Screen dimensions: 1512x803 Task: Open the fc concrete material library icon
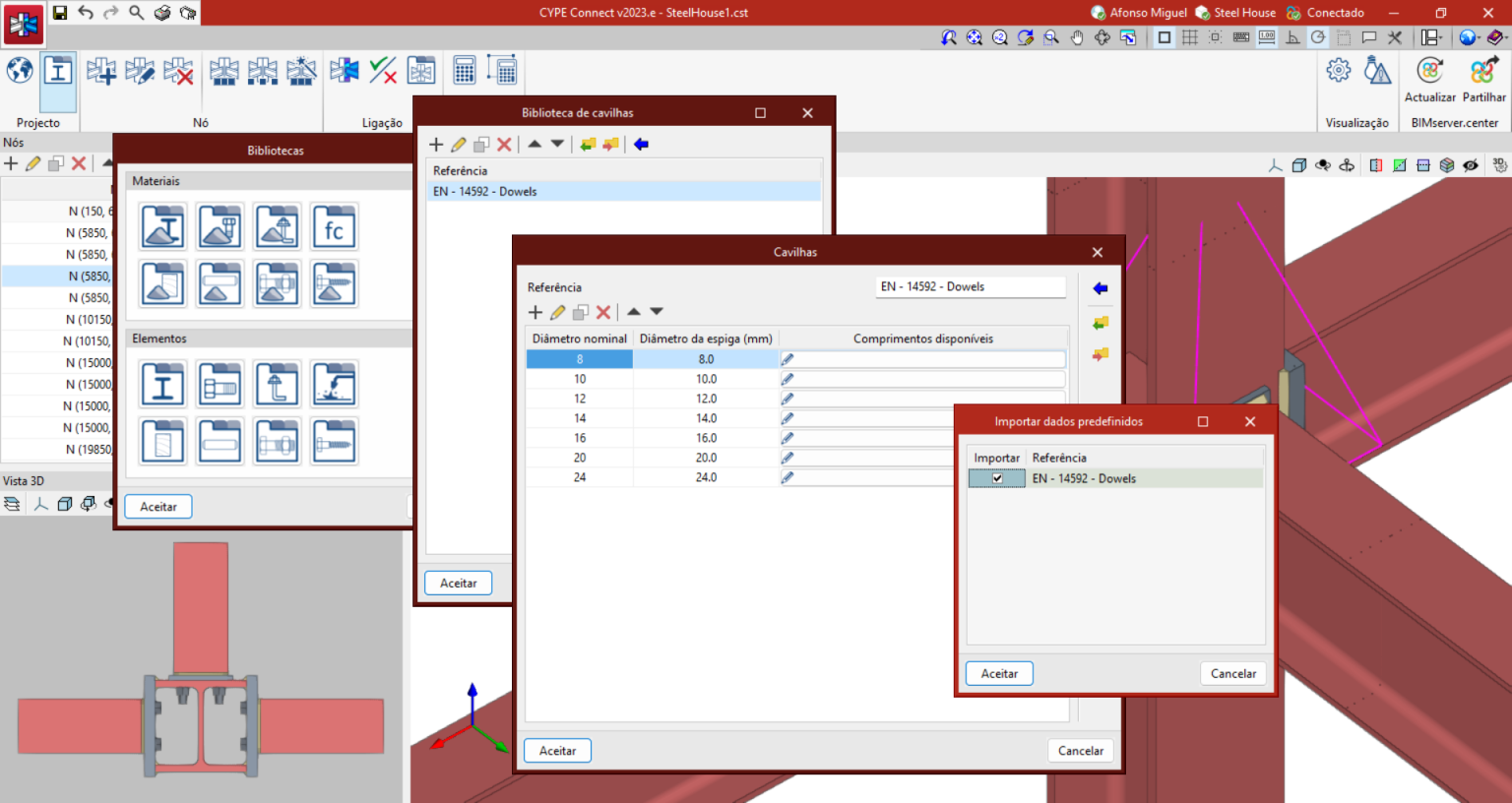334,227
